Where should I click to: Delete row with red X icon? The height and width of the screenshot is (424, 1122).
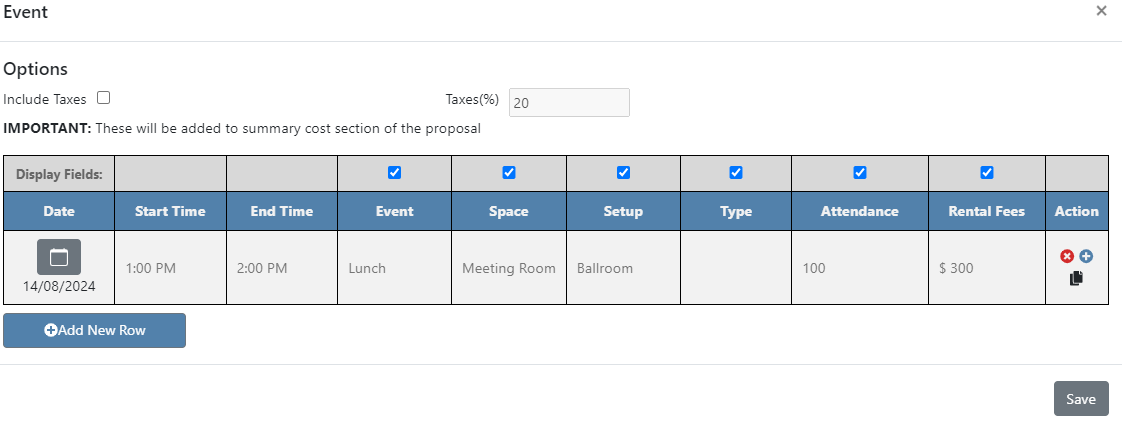tap(1067, 256)
